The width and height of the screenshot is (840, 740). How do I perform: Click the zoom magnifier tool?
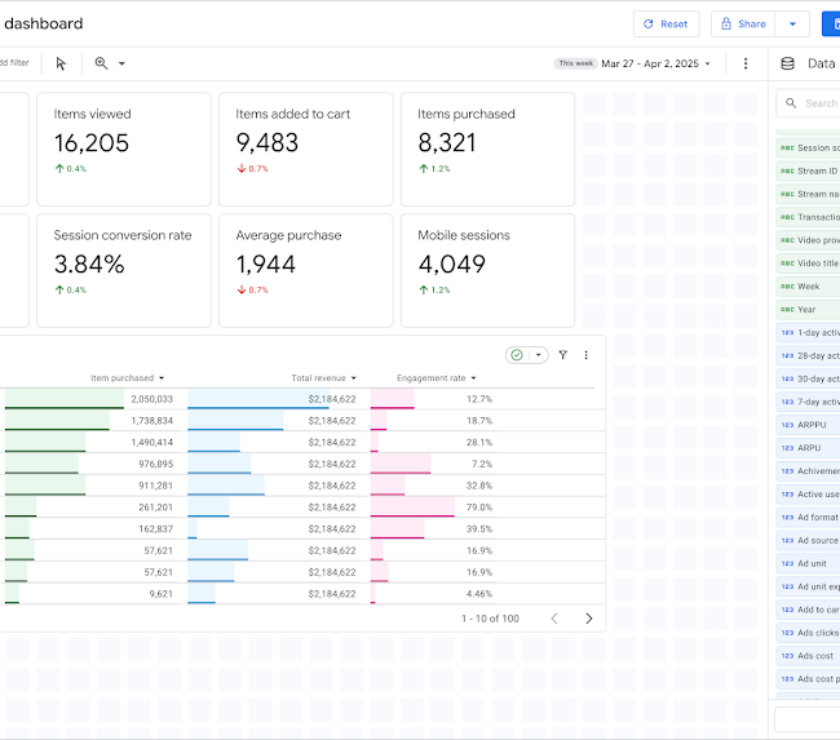(x=101, y=63)
